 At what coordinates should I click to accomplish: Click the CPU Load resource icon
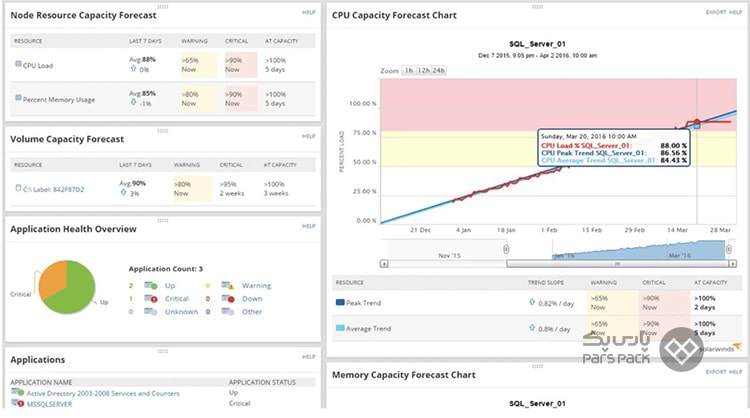18,64
